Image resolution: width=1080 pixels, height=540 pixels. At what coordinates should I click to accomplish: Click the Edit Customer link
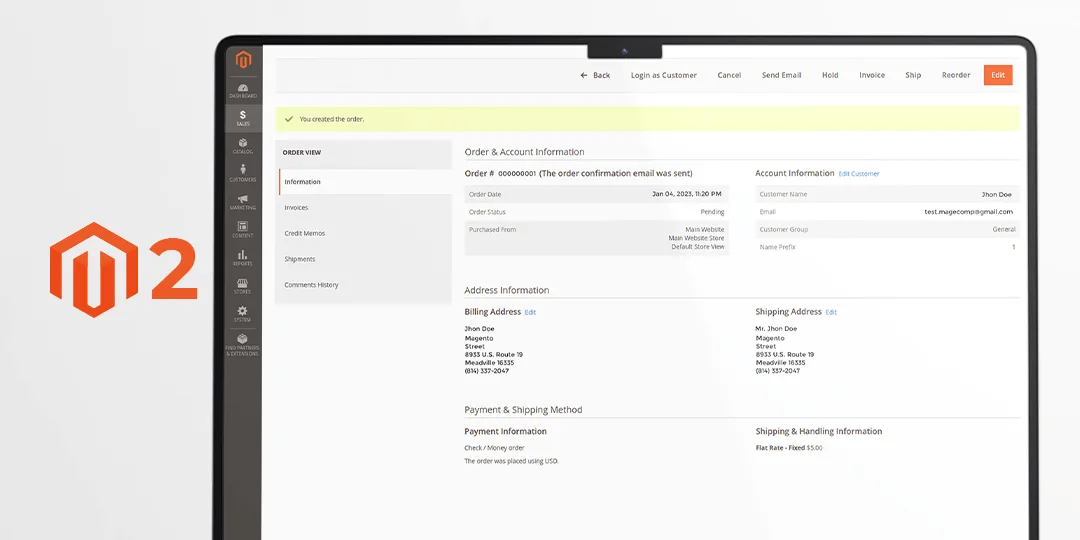859,174
